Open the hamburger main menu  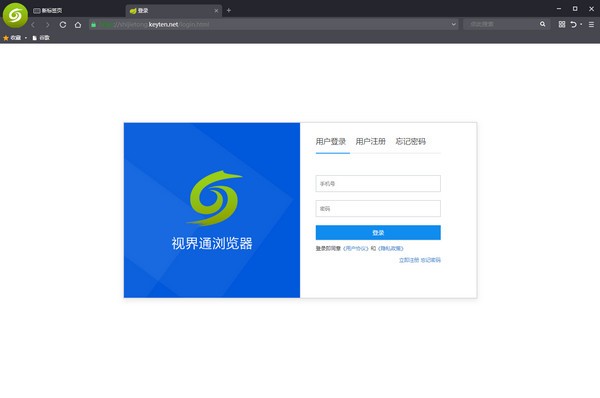[x=591, y=24]
